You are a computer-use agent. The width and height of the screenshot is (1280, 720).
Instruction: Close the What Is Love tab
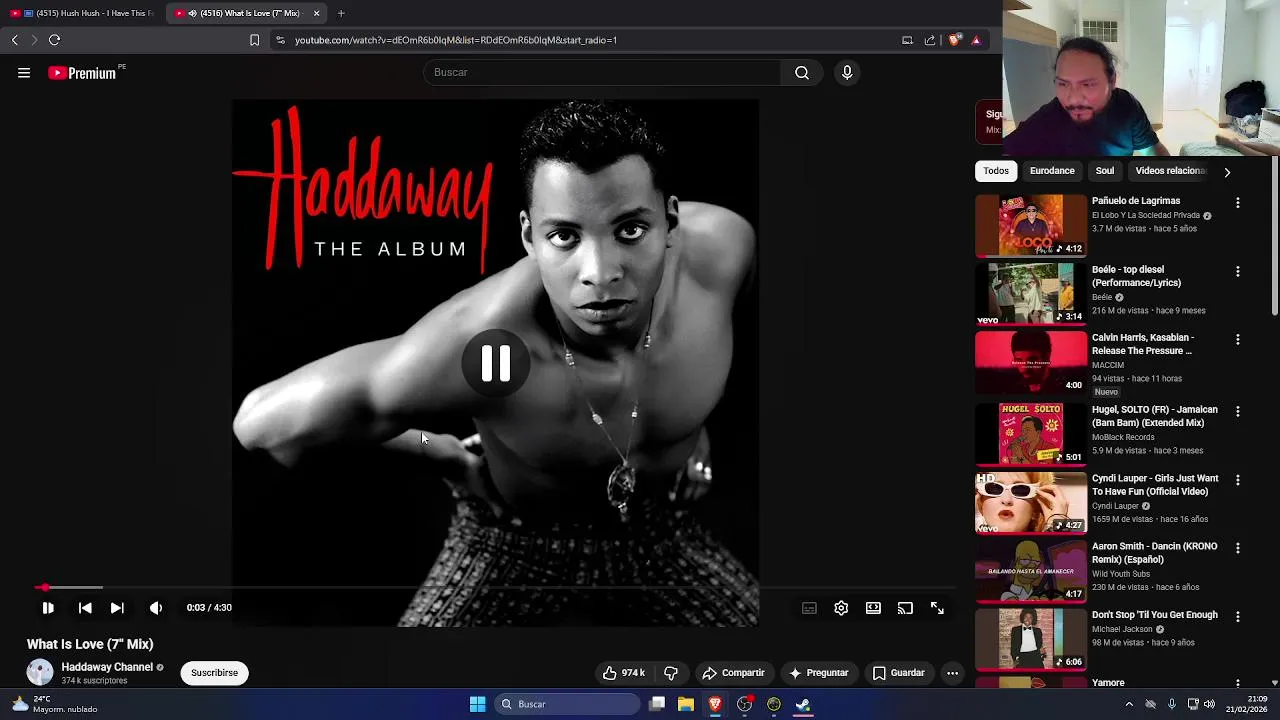coord(316,13)
